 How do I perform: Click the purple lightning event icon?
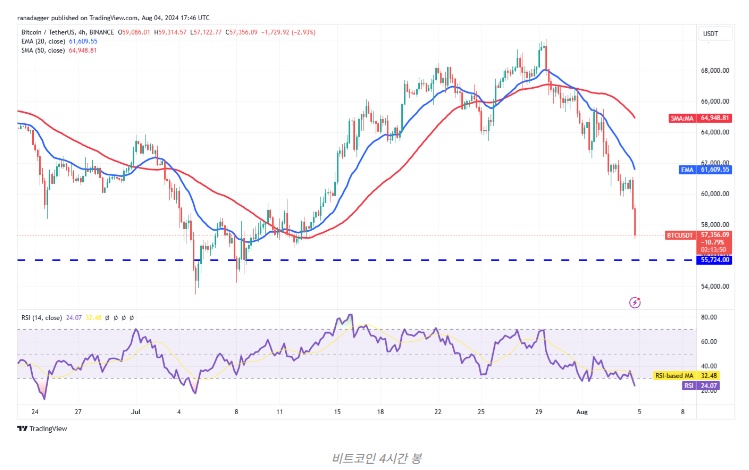pos(634,301)
